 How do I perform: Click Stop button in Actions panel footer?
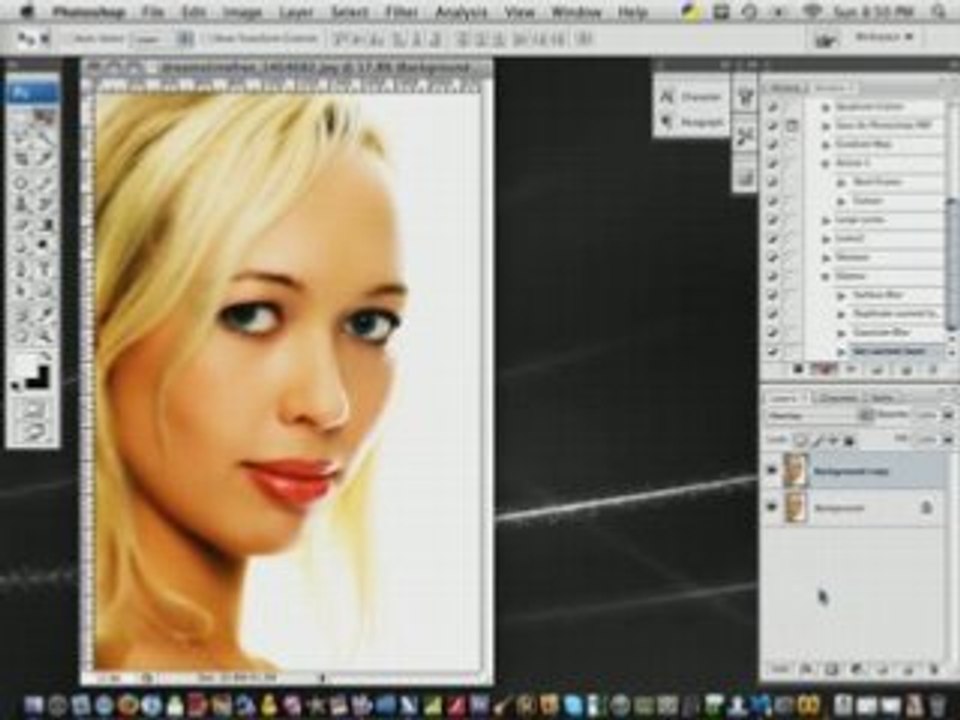(798, 369)
